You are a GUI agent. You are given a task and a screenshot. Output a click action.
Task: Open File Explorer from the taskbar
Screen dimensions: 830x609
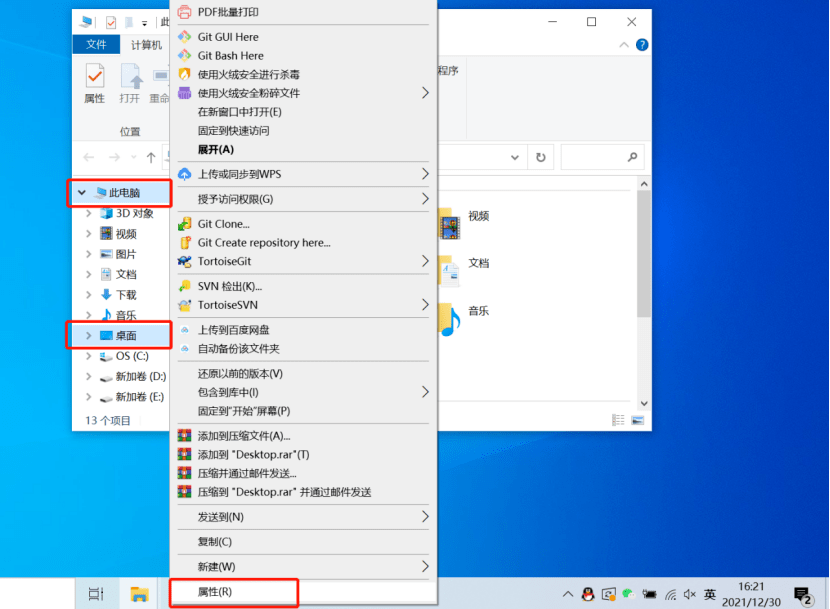139,594
